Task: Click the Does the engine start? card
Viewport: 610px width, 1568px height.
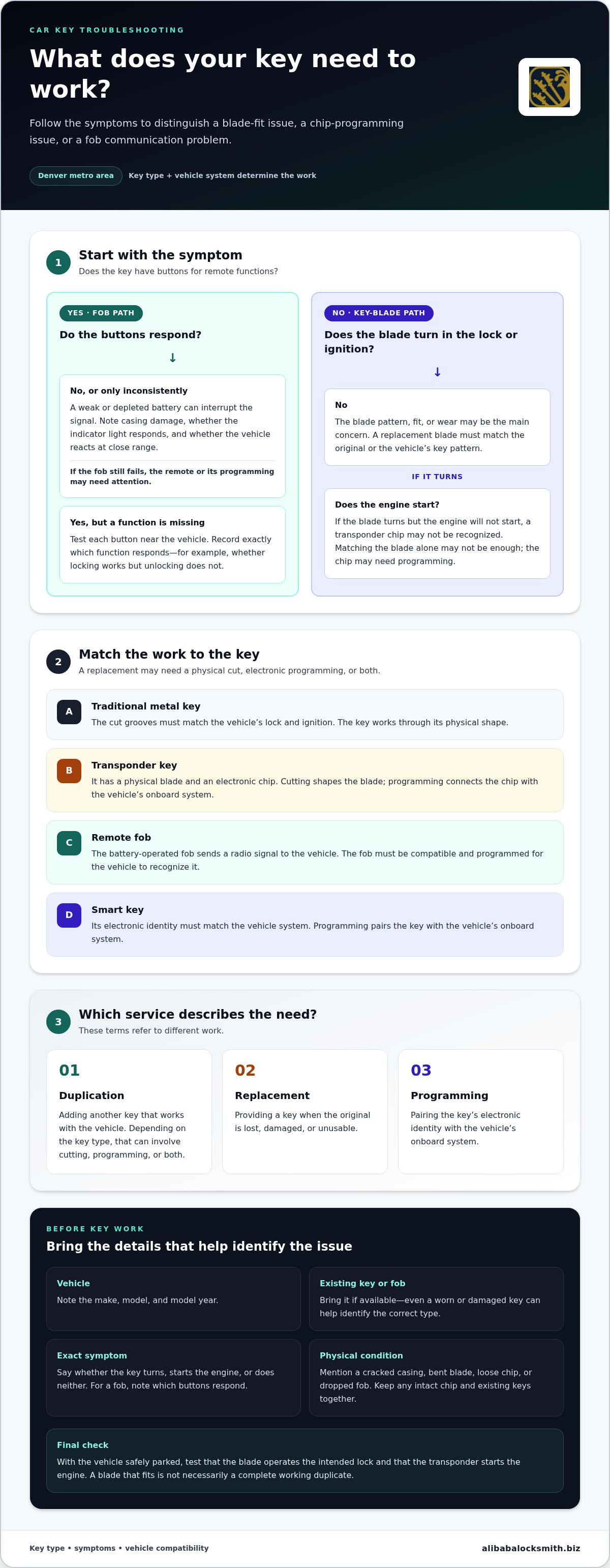Action: (437, 533)
